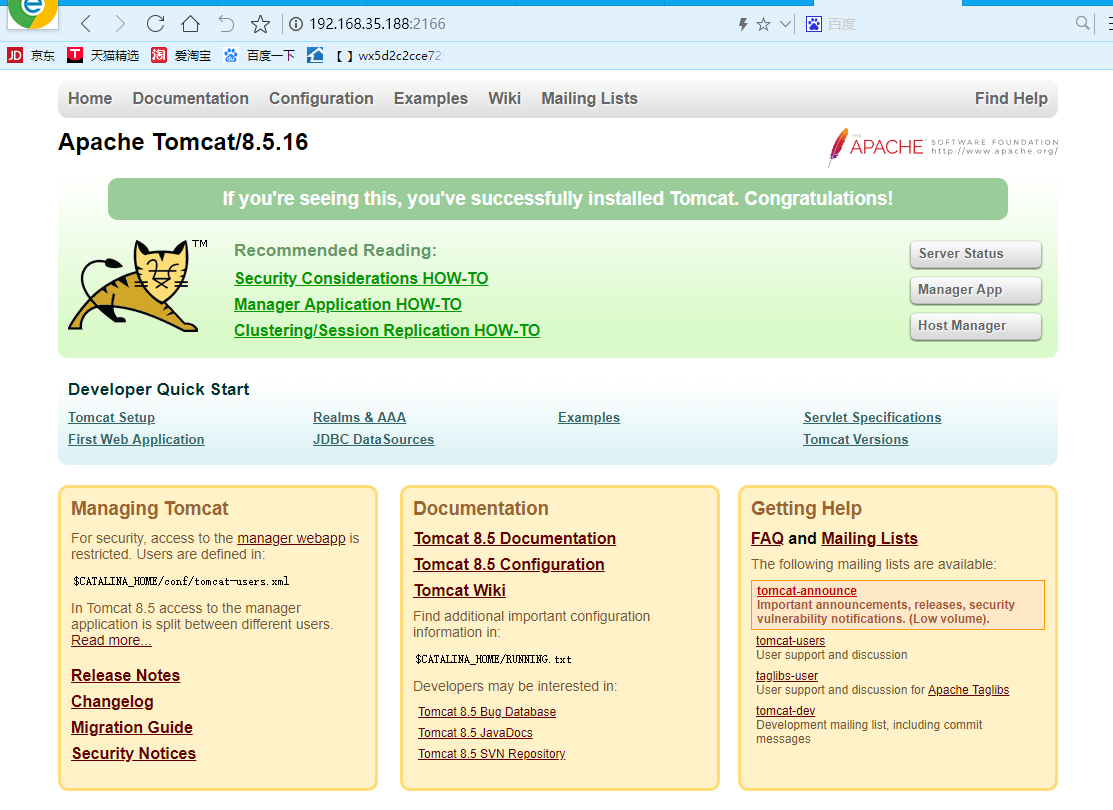Open Mailing Lists in the nav bar
The width and height of the screenshot is (1113, 810).
pyautogui.click(x=589, y=99)
